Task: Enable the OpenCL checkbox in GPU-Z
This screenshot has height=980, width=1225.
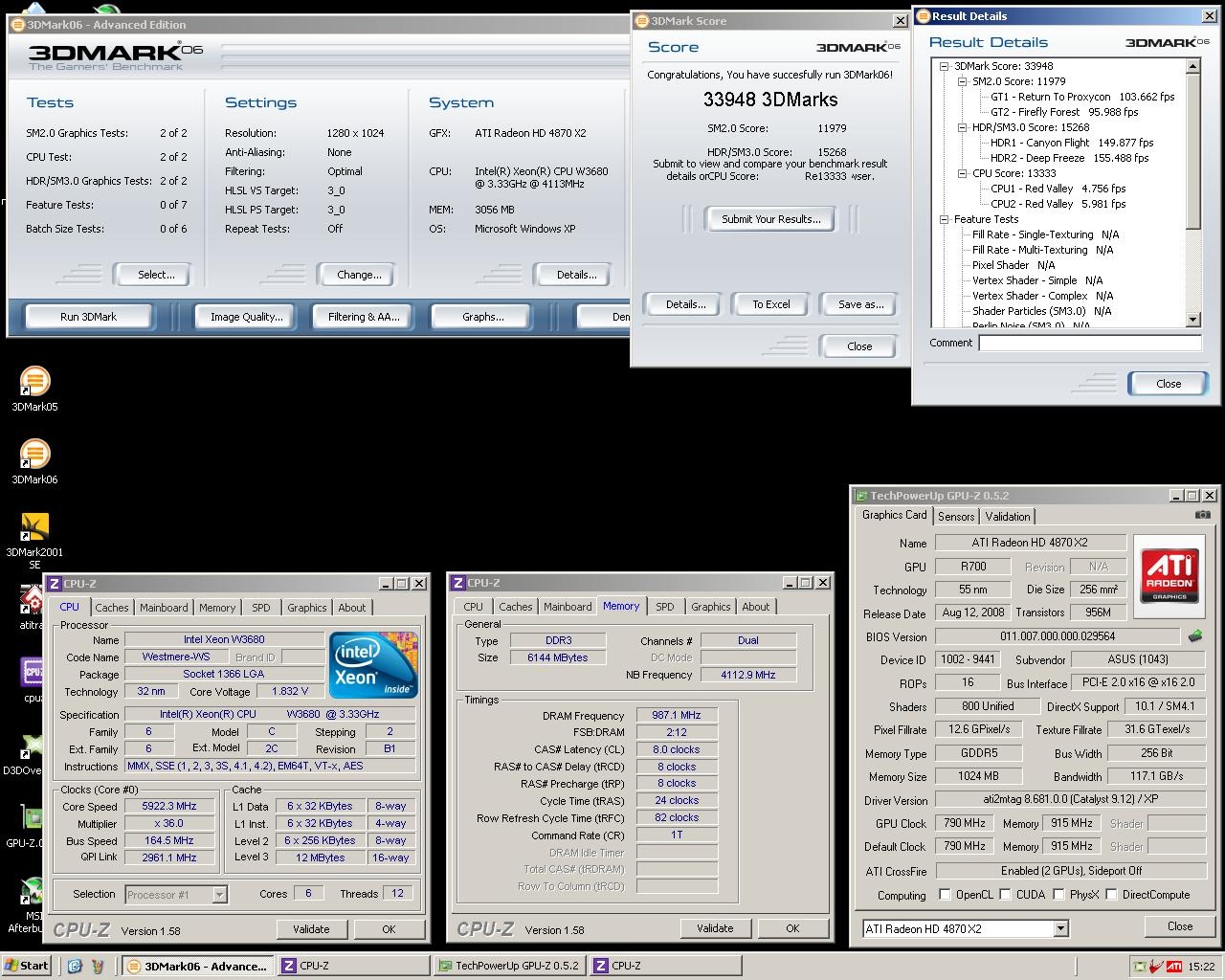Action: point(945,895)
